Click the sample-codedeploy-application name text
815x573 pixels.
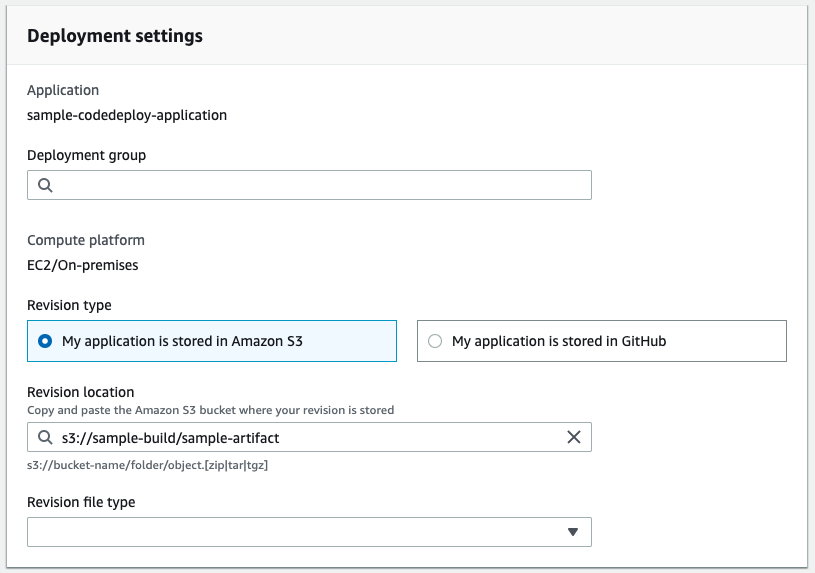pyautogui.click(x=127, y=115)
